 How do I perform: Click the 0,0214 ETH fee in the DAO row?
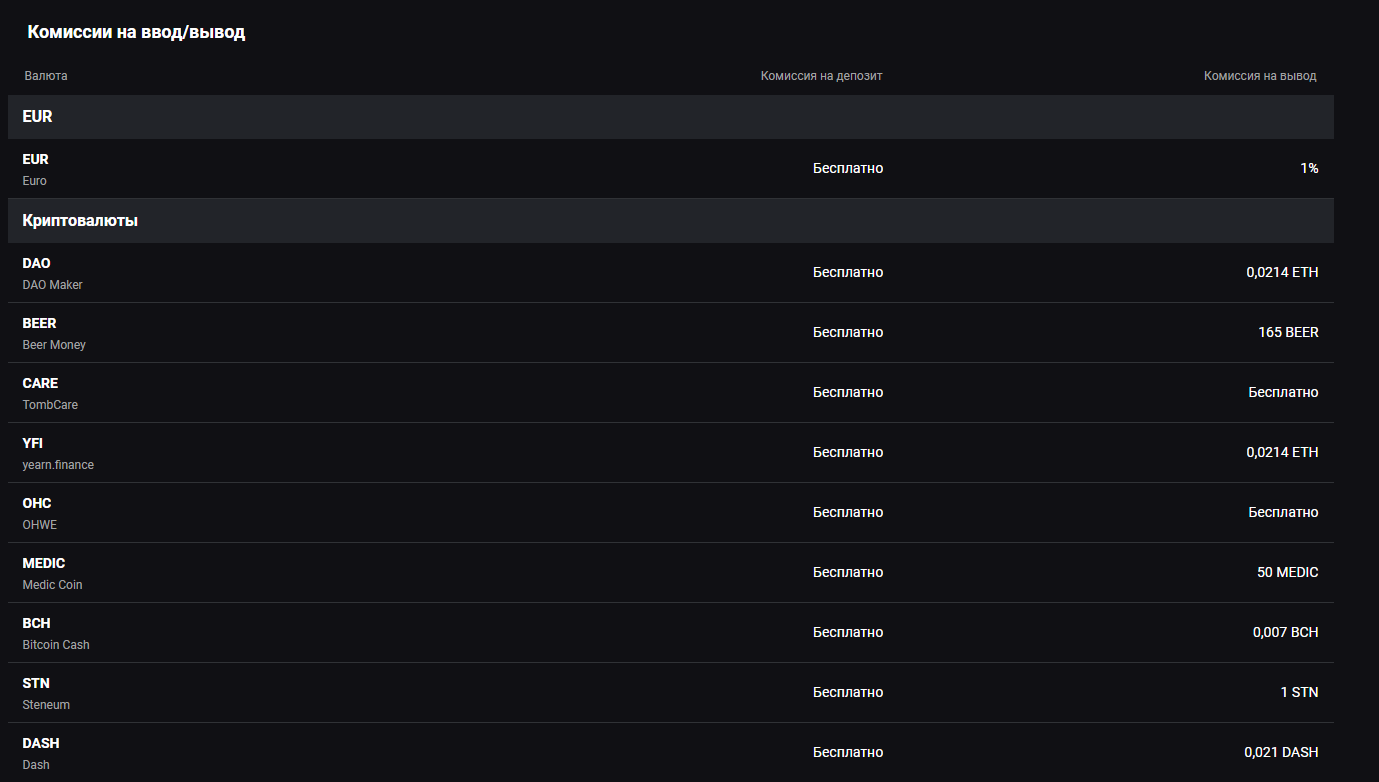1282,272
